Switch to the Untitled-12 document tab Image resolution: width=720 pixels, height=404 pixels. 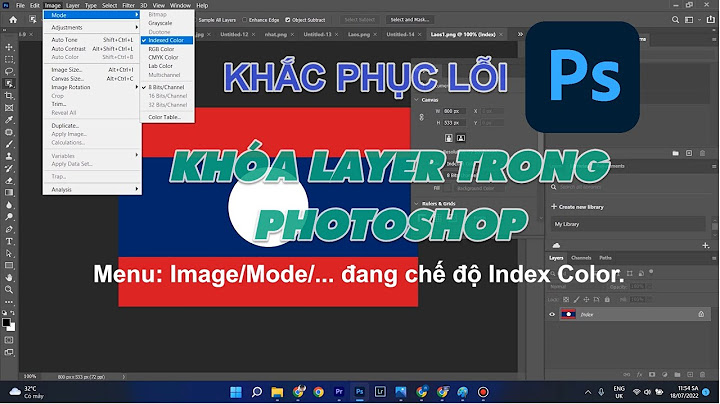[x=234, y=34]
